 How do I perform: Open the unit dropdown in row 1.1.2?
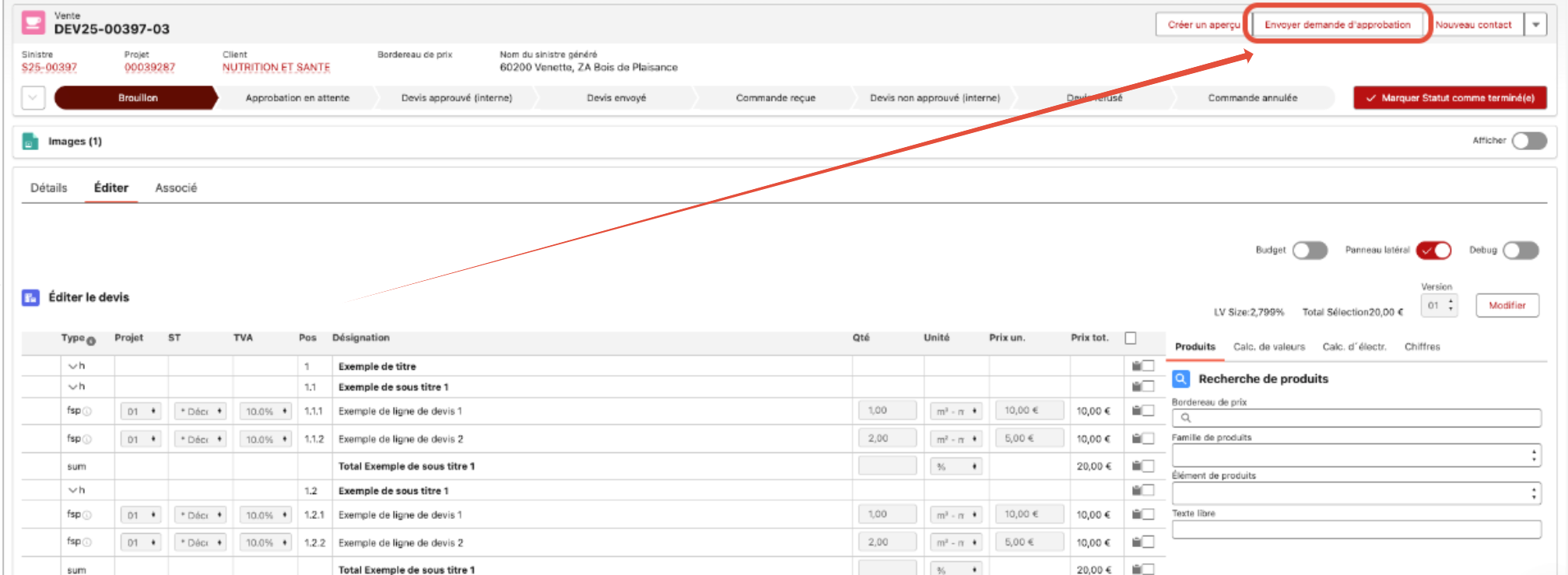956,440
